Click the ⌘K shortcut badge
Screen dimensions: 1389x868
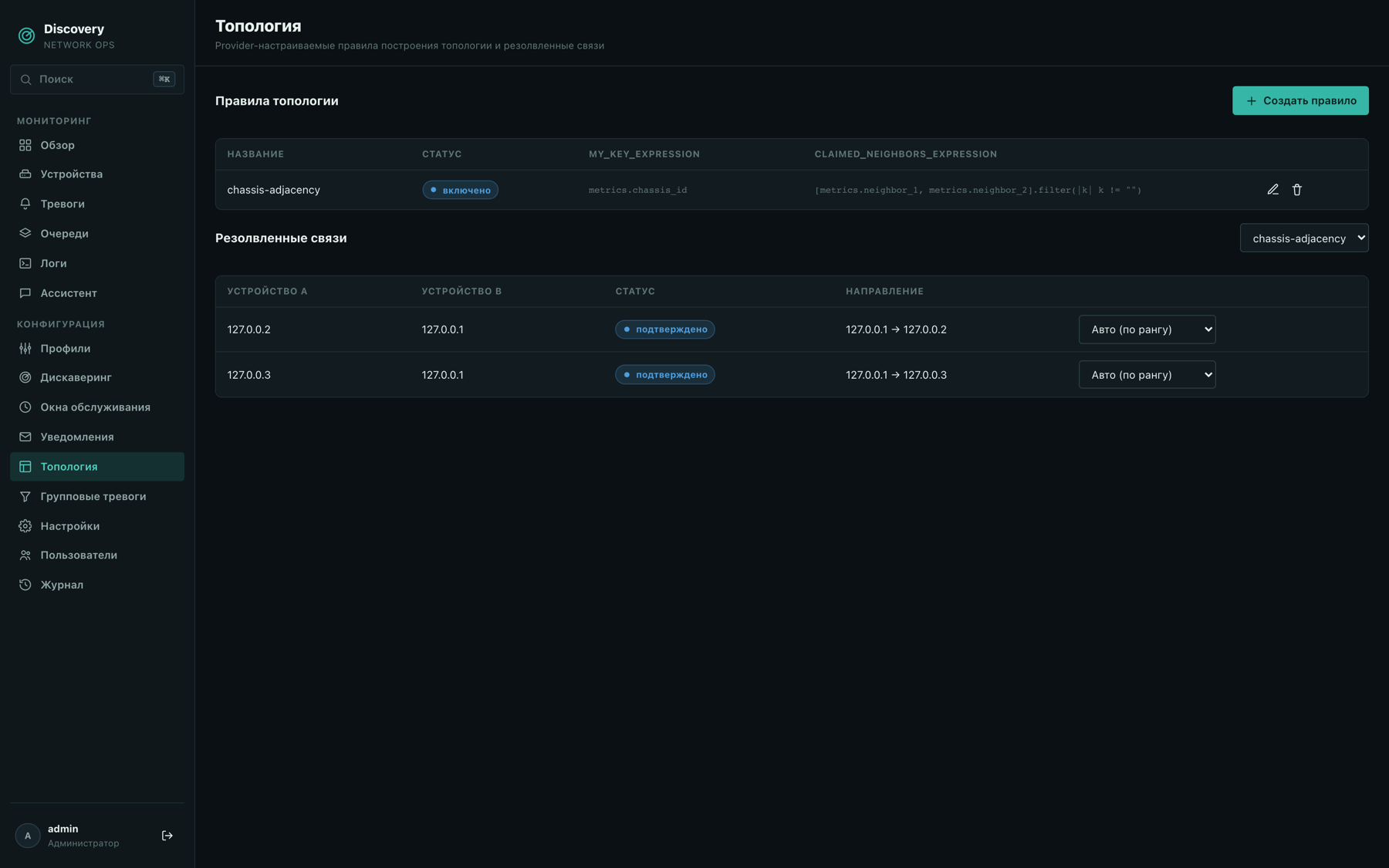(164, 79)
